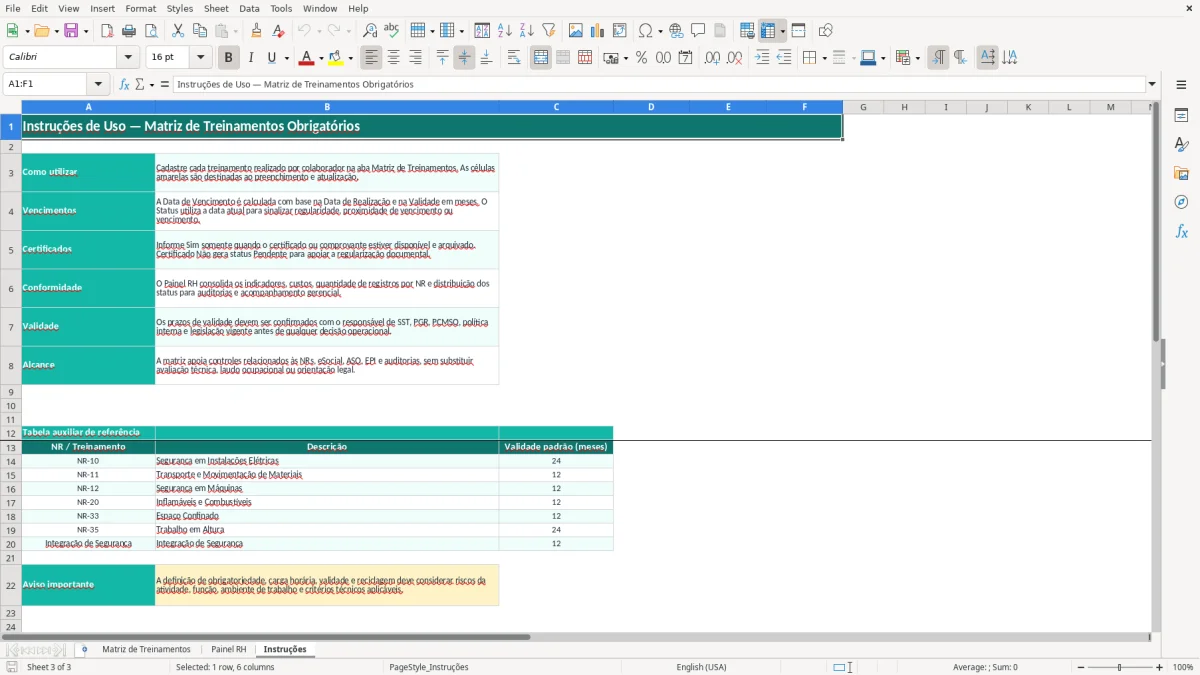Viewport: 1200px width, 675px height.
Task: Open Conditional Formatting dropdown arrow
Action: [x=917, y=58]
